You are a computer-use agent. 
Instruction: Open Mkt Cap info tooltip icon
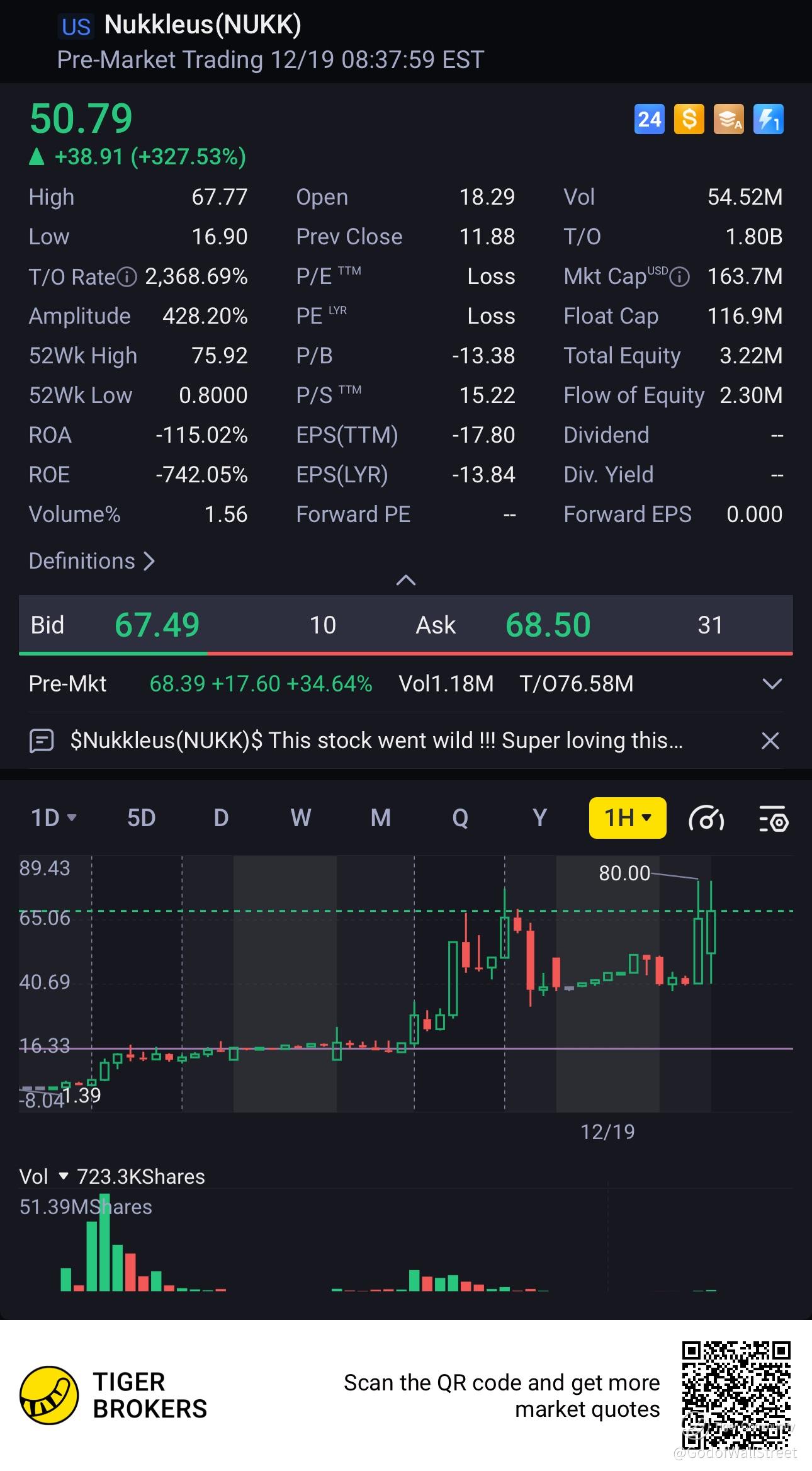point(679,277)
